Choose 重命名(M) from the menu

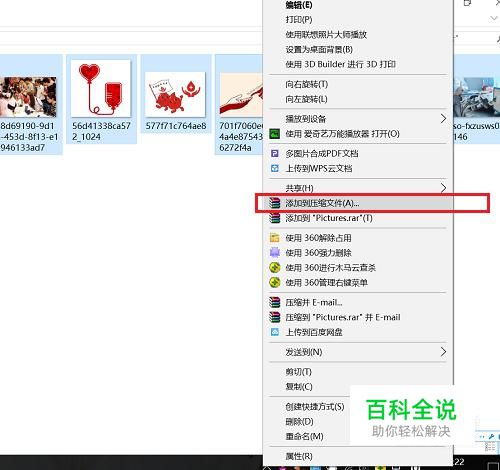click(304, 436)
